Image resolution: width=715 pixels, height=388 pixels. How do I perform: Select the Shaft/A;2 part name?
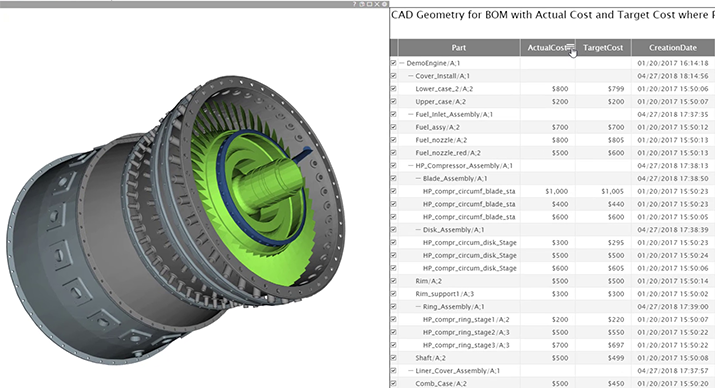point(430,358)
